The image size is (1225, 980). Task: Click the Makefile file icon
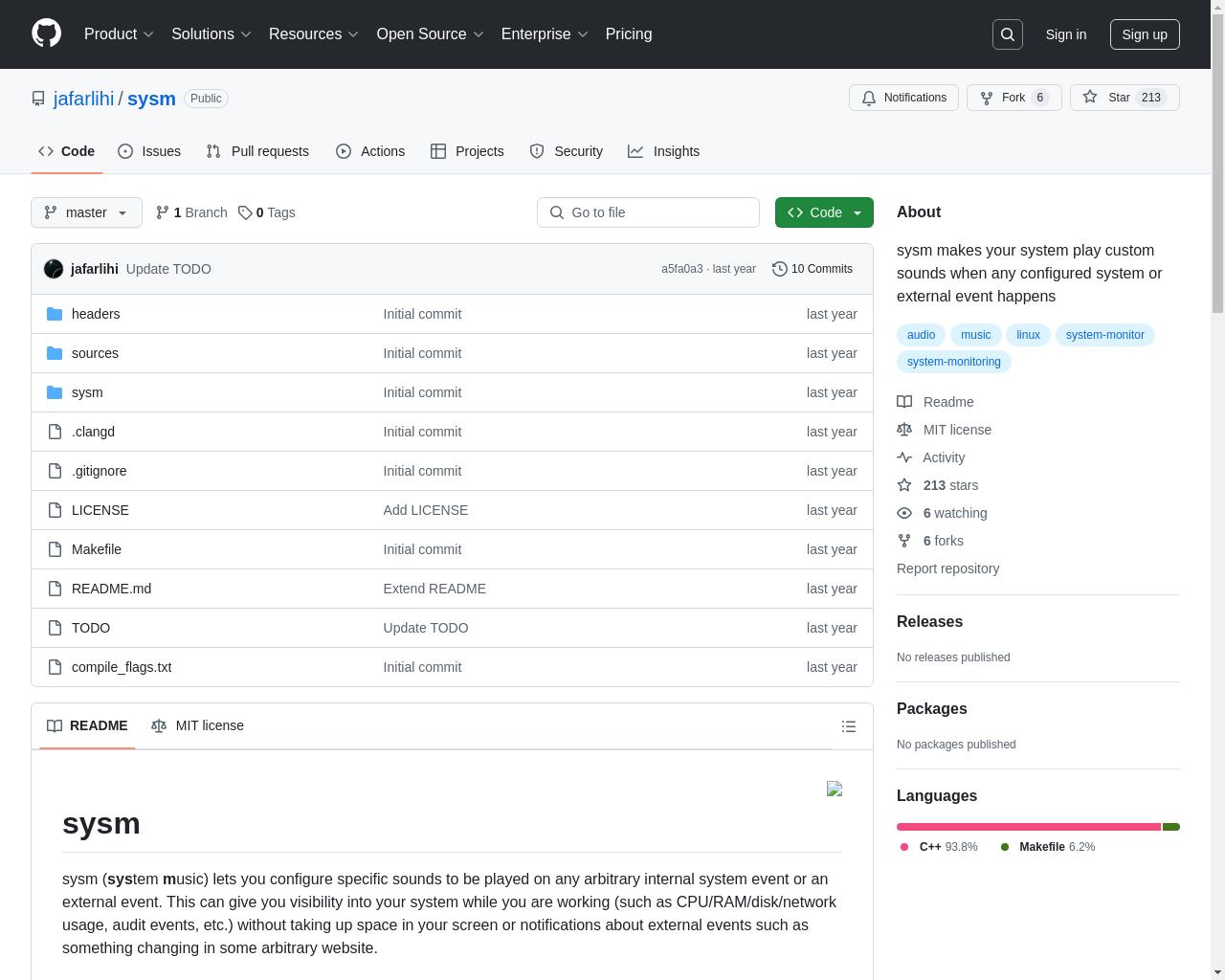(55, 549)
